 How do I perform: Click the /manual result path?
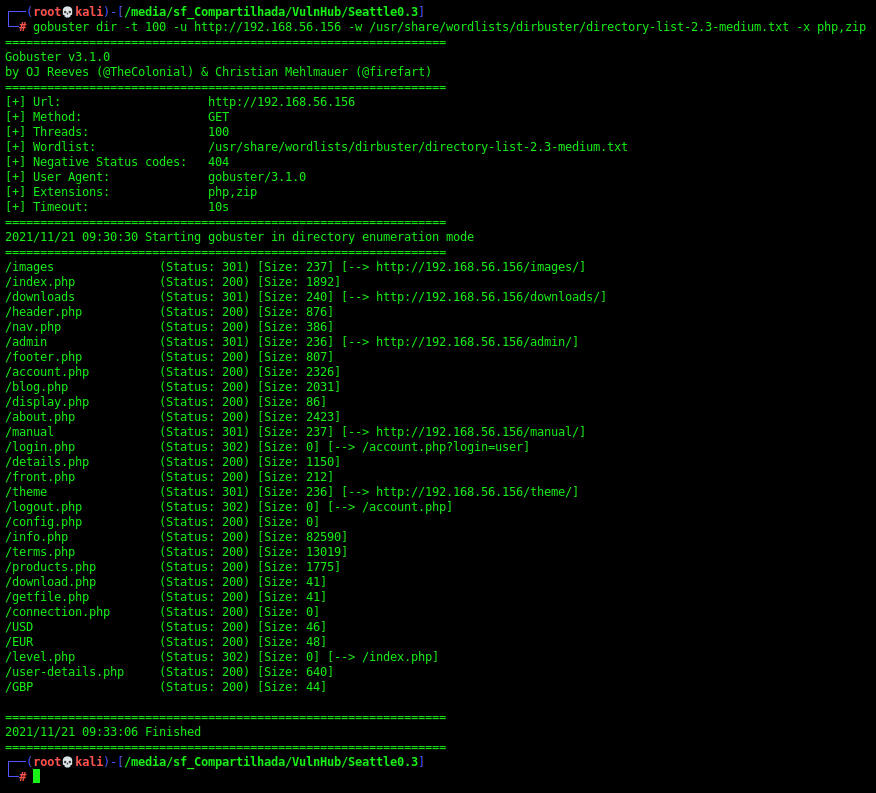point(30,431)
